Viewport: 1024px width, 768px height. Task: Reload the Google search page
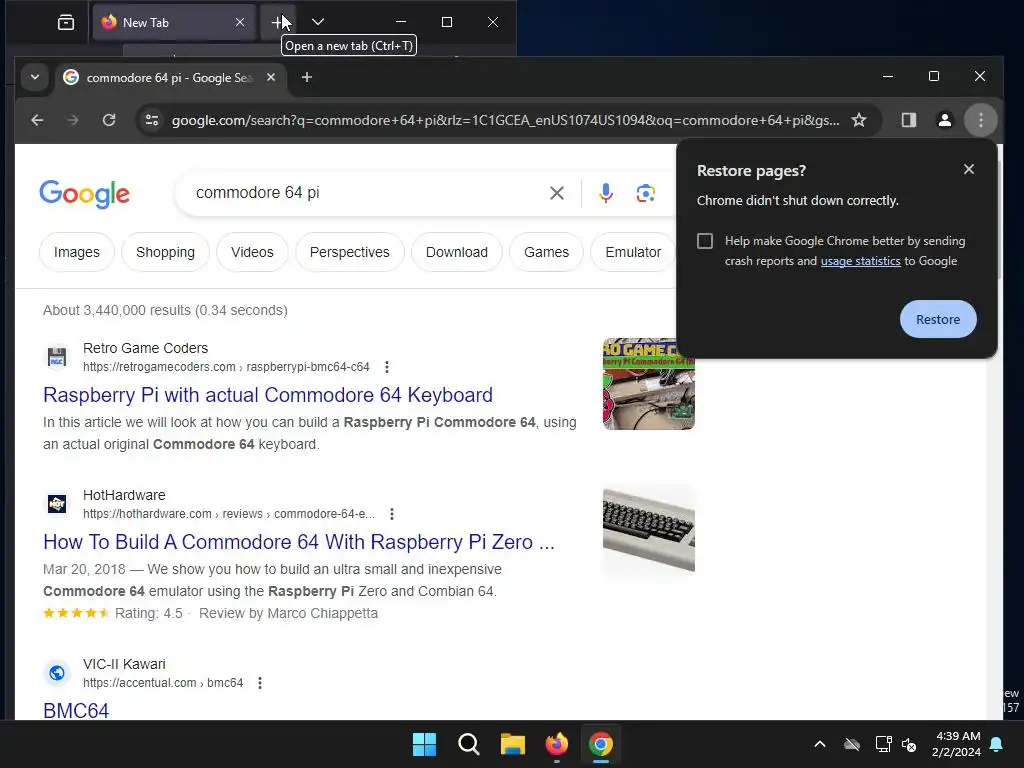(109, 120)
